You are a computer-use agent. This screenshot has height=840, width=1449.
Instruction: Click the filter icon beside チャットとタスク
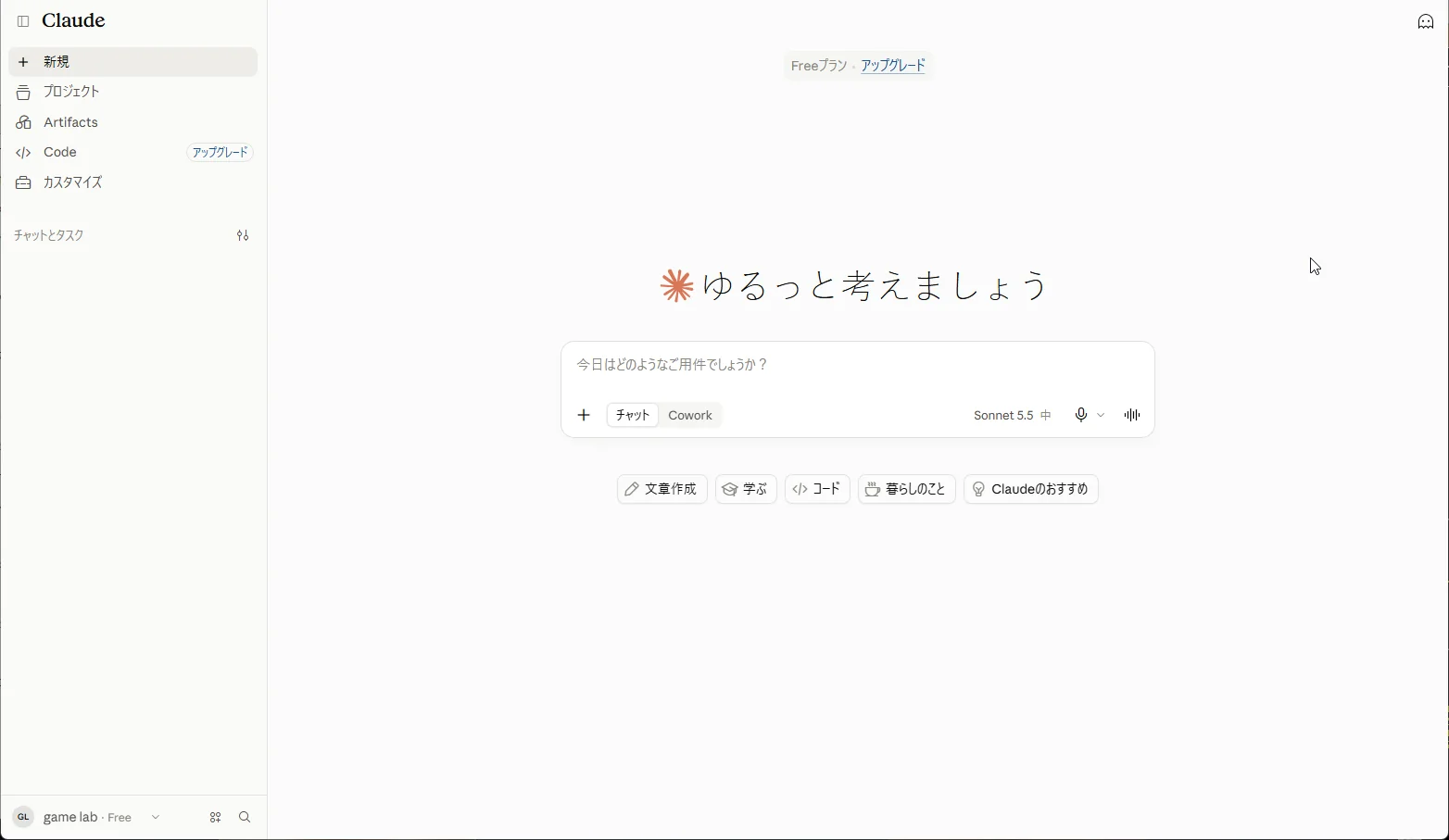243,235
